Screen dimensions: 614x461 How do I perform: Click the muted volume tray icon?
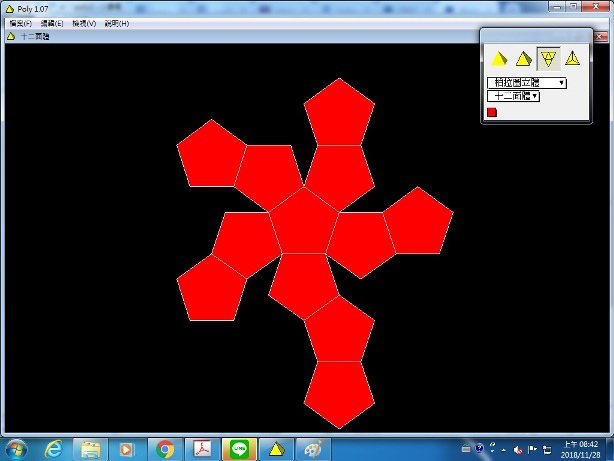point(518,450)
